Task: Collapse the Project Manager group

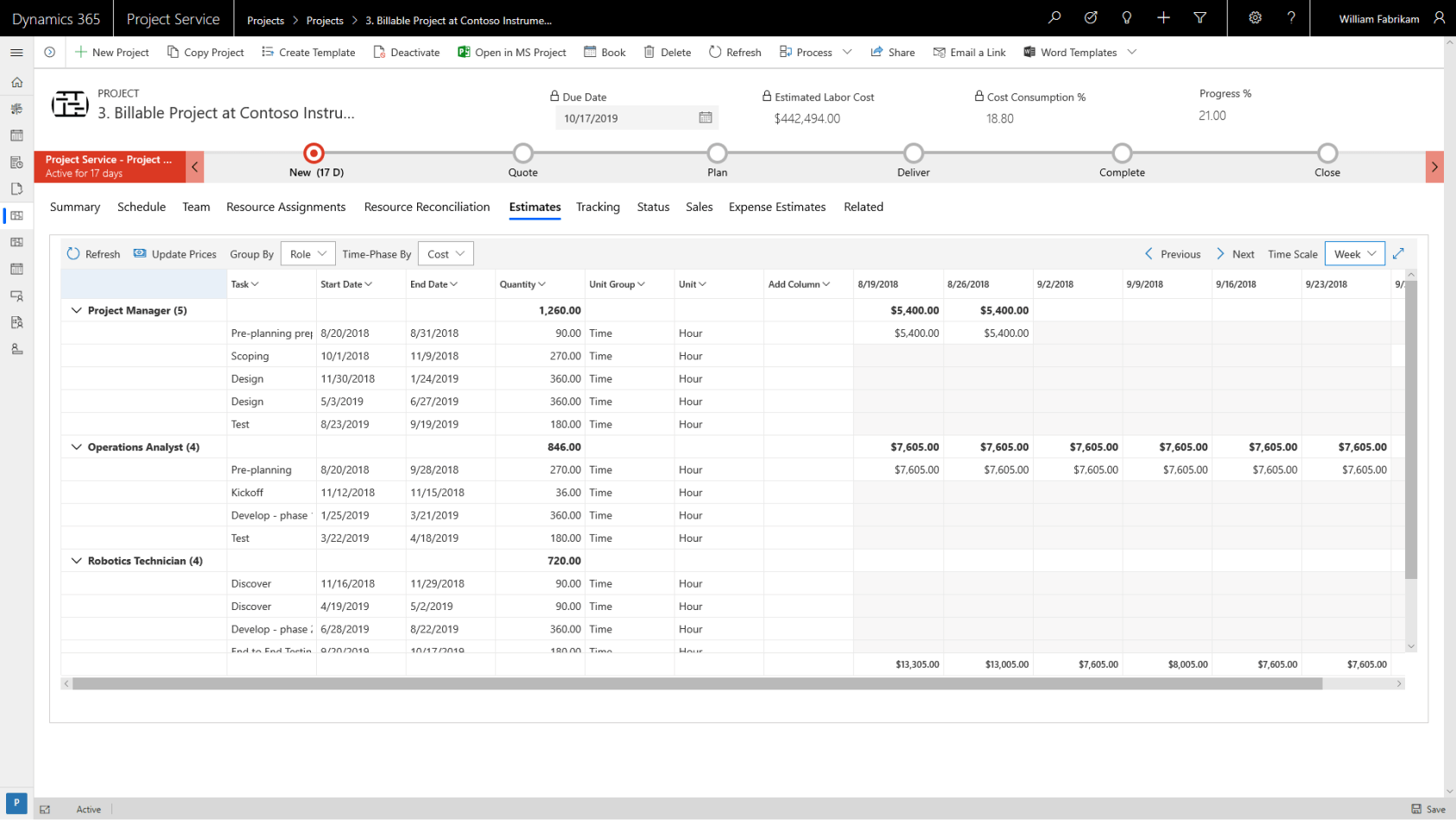Action: point(76,310)
